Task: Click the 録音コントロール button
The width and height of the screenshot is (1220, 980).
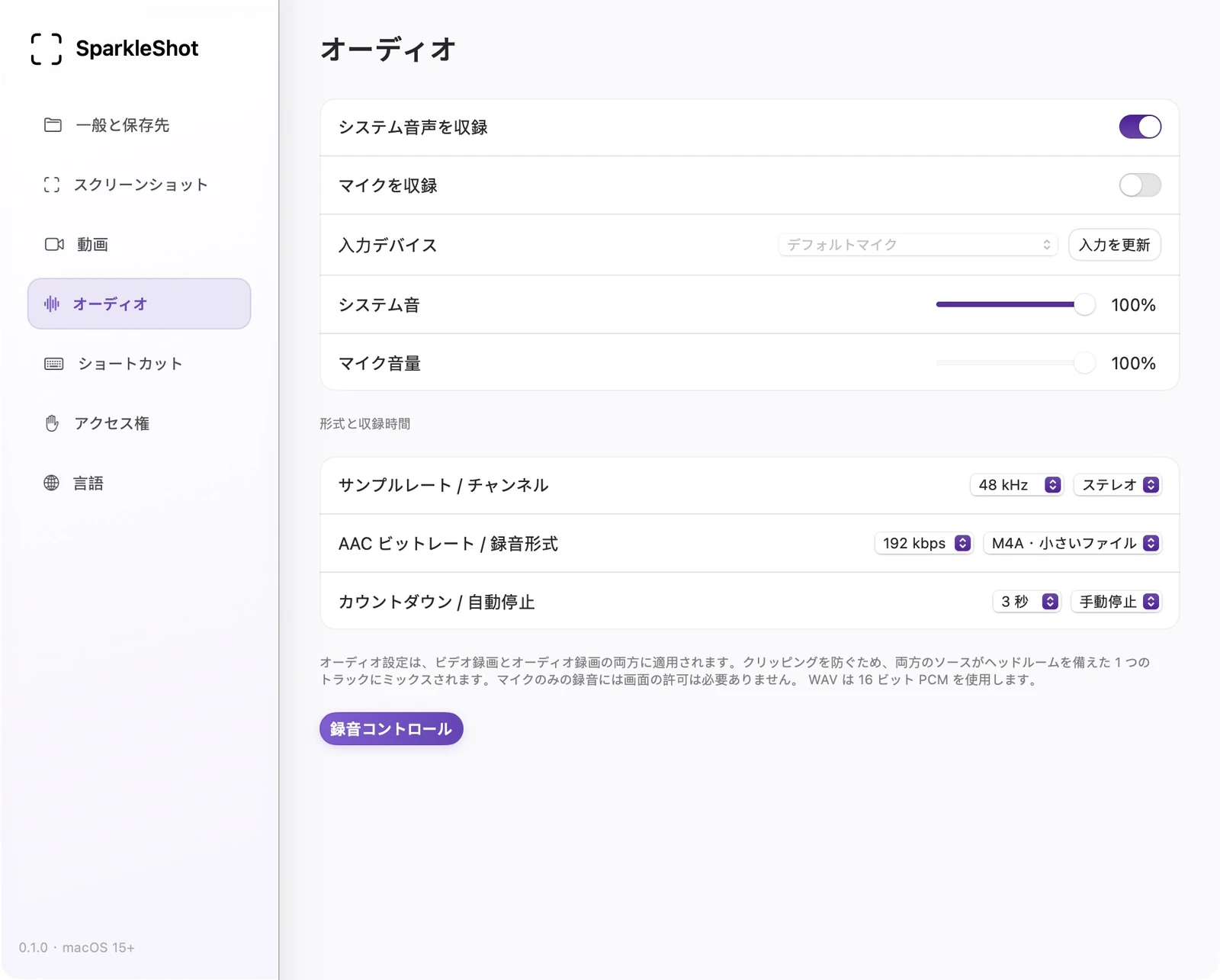Action: pyautogui.click(x=391, y=729)
